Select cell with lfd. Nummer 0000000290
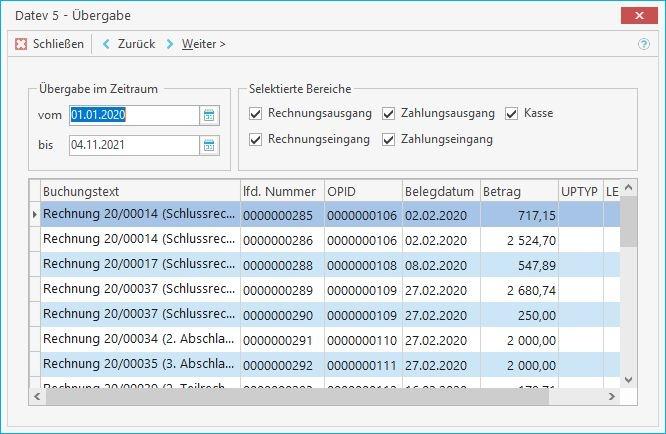 click(282, 315)
